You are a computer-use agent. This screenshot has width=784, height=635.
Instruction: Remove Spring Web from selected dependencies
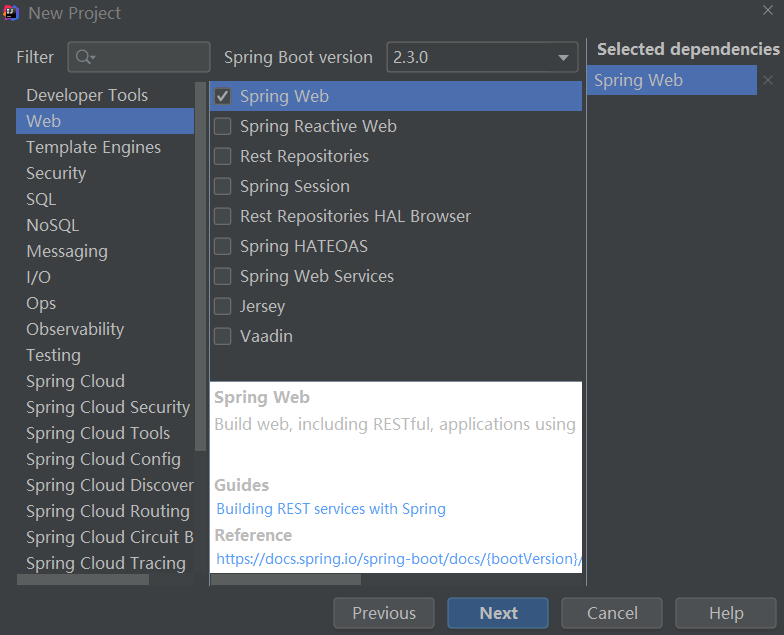(x=768, y=81)
